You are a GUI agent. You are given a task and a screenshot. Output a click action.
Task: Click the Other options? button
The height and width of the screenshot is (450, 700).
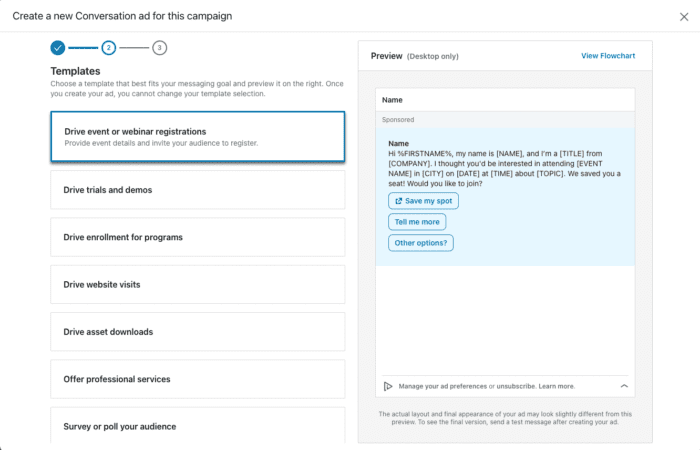click(421, 243)
